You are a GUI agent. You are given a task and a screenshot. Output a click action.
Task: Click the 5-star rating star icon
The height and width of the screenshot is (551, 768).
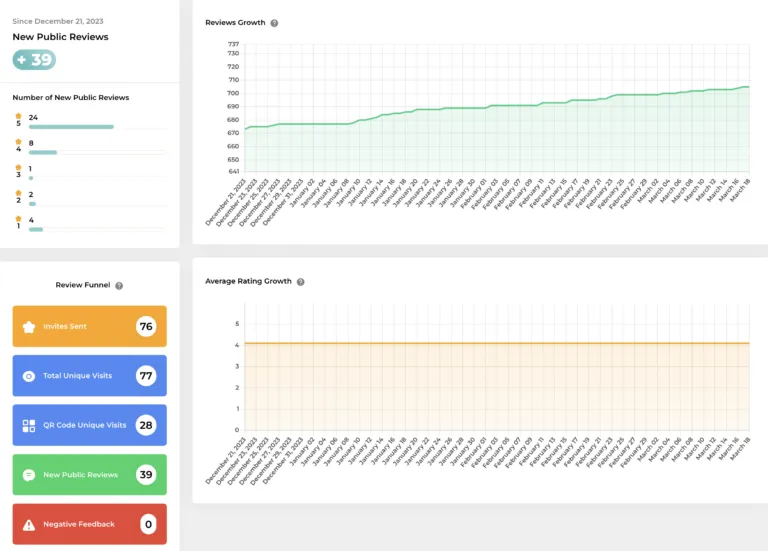coord(19,116)
